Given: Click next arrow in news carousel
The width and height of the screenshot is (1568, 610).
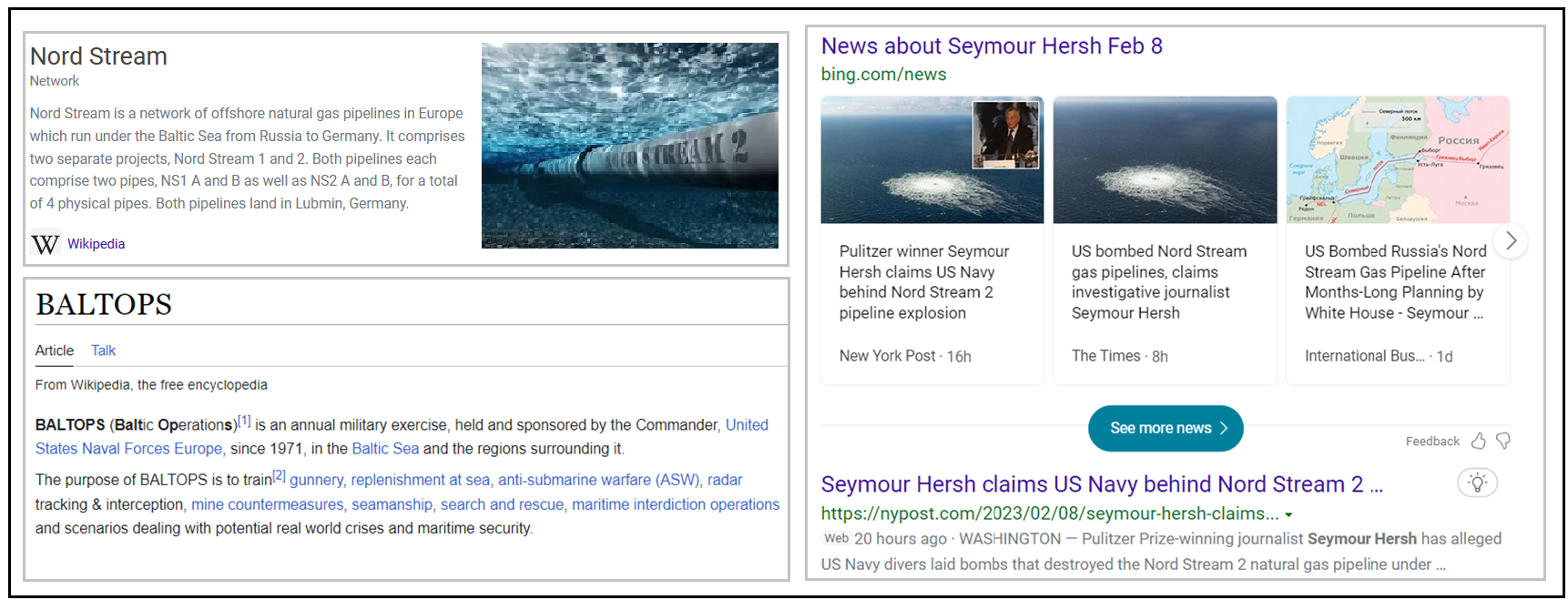Looking at the screenshot, I should pos(1511,241).
